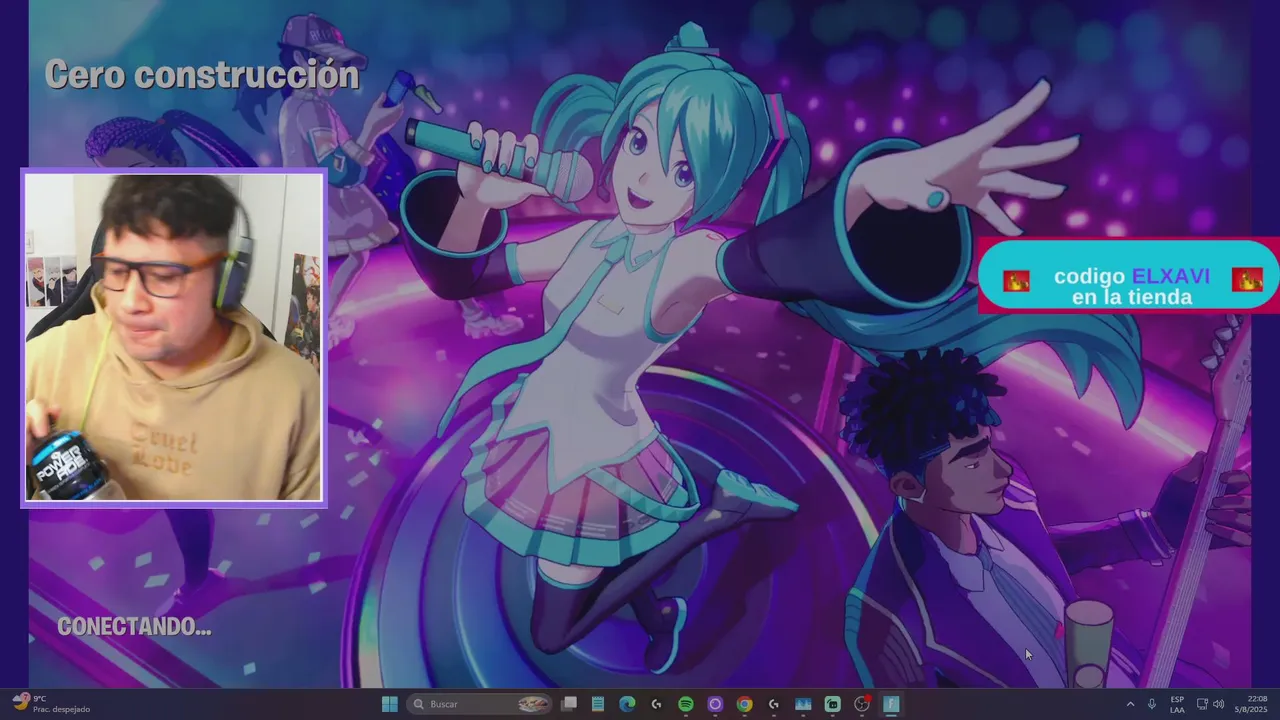Open the green app icon on taskbar

(x=832, y=704)
